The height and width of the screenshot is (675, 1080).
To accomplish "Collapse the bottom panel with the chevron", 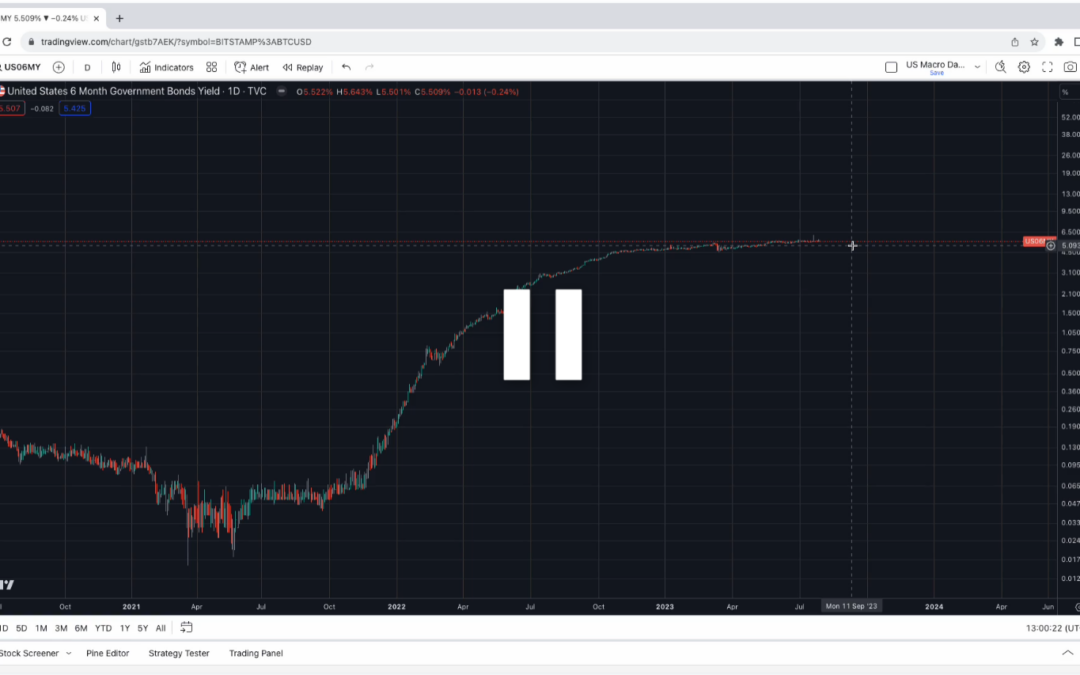I will (x=1067, y=653).
